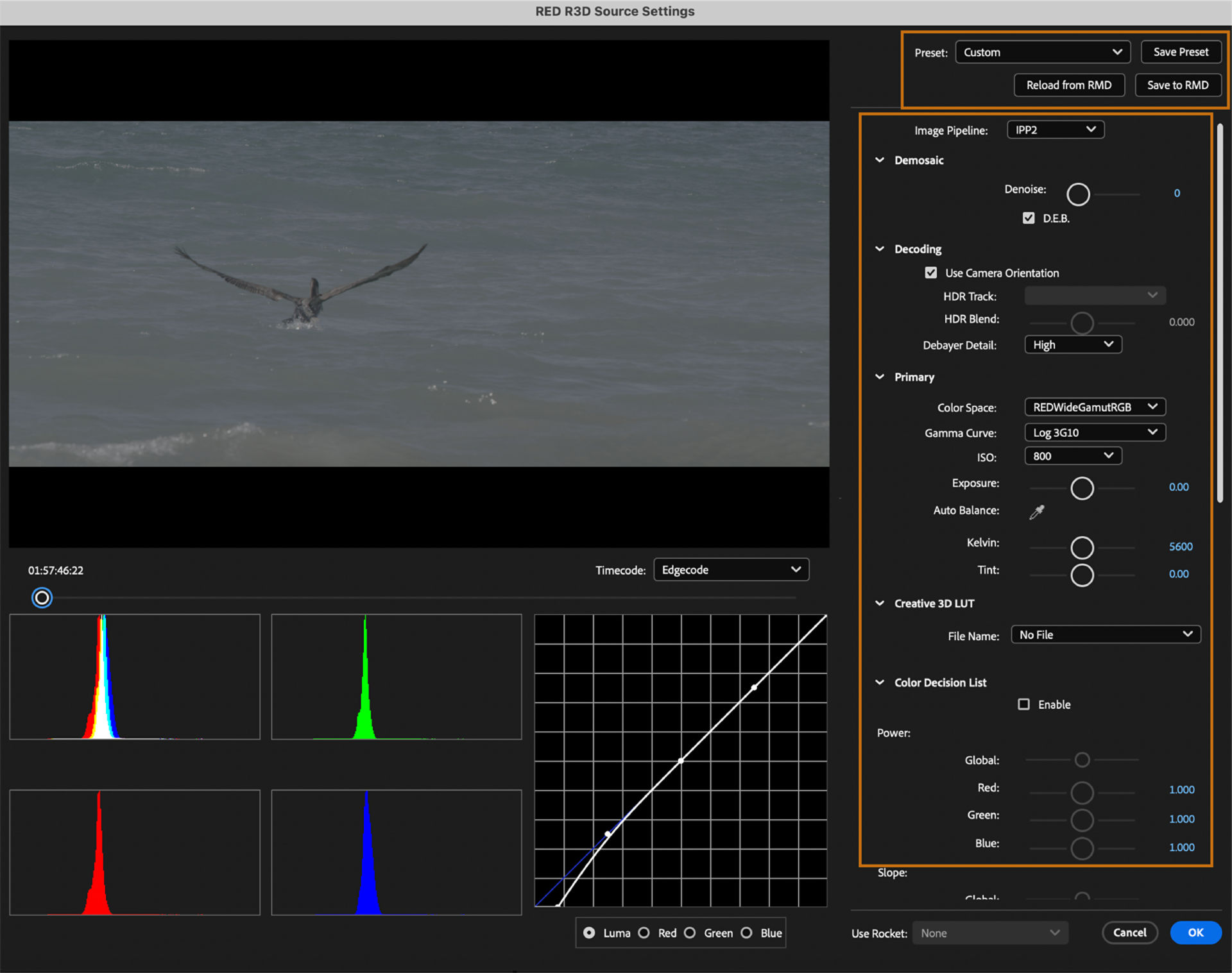The width and height of the screenshot is (1232, 973).
Task: Open the Gamma Curve dropdown
Action: [x=1095, y=432]
